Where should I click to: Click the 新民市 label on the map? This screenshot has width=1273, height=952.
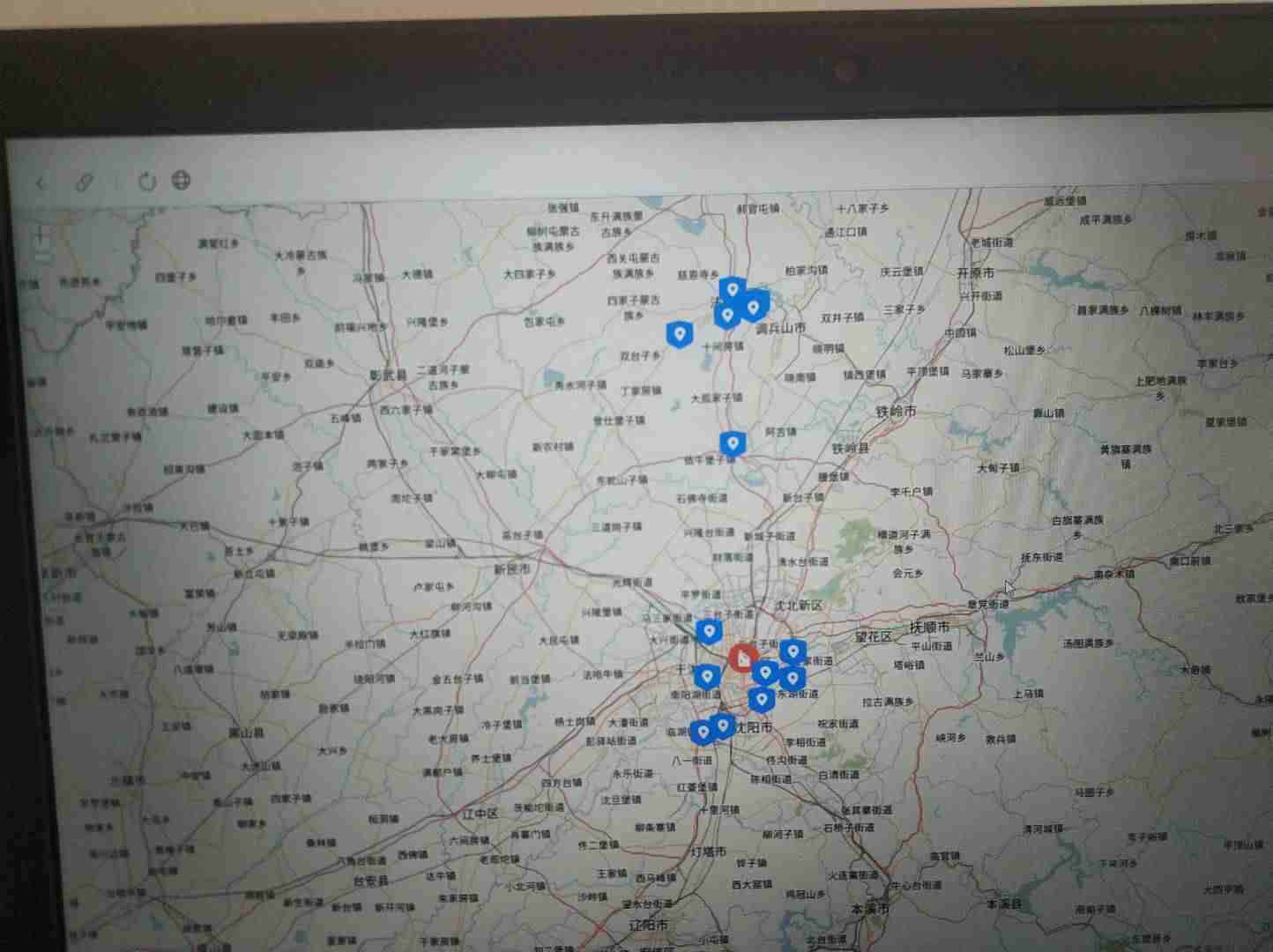[511, 569]
